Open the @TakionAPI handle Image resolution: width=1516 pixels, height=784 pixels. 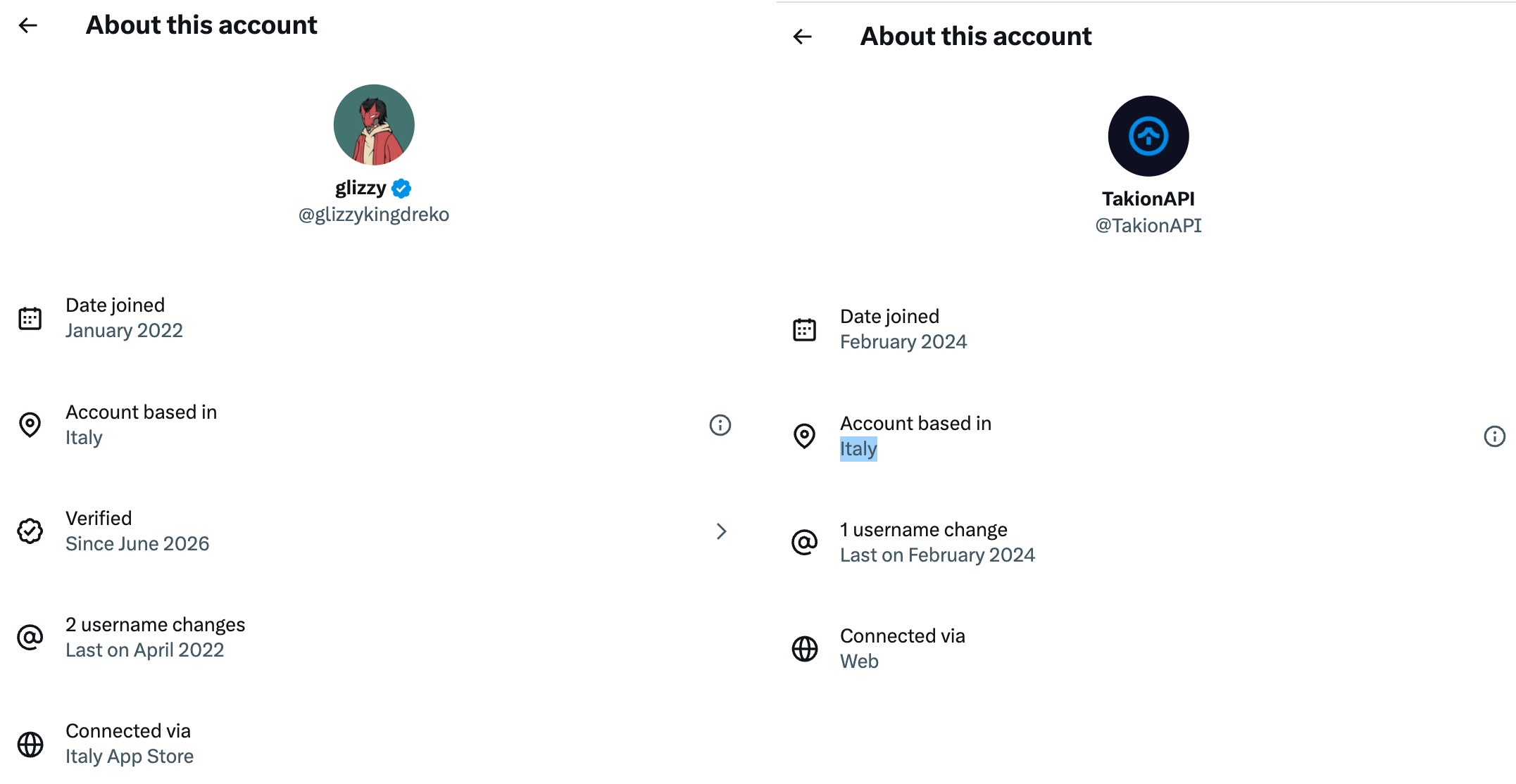point(1148,226)
